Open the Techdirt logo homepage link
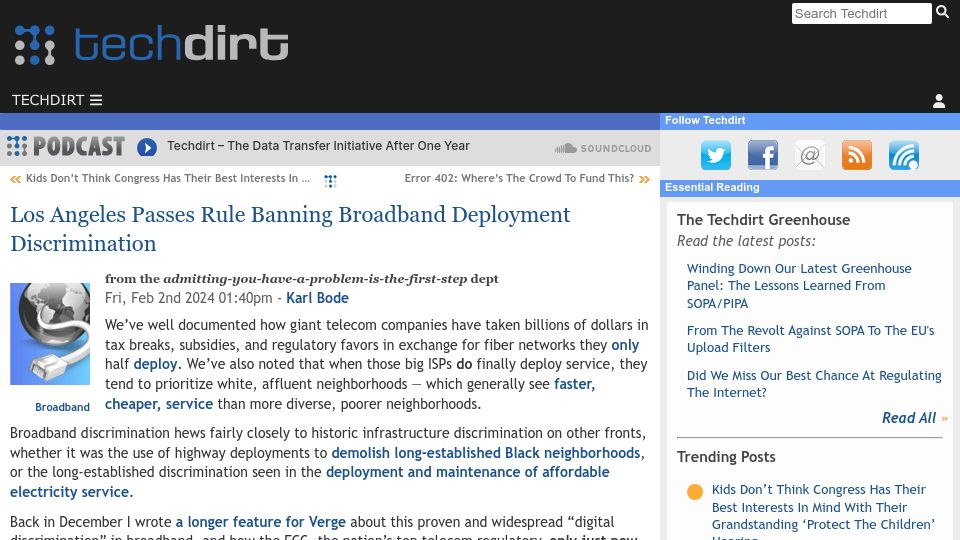Screen dimensions: 960x540 151,44
